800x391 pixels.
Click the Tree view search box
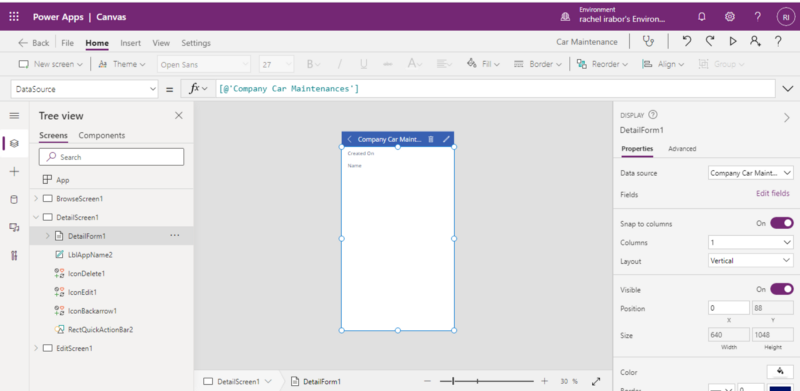click(x=111, y=157)
